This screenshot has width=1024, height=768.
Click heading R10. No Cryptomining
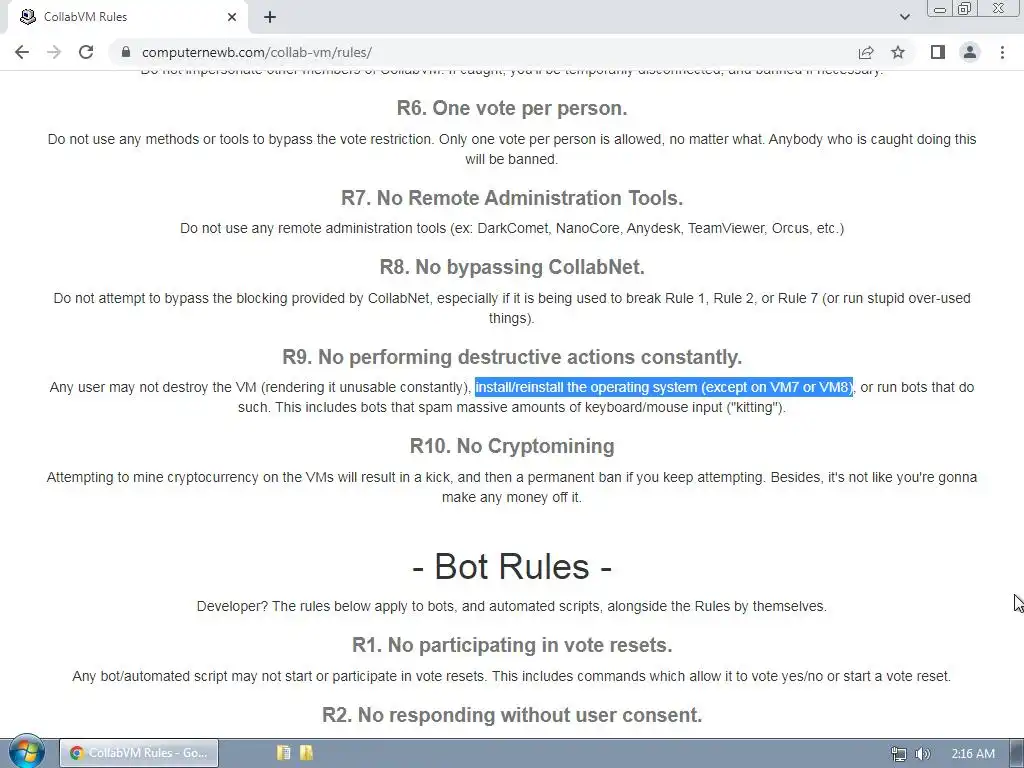click(512, 446)
